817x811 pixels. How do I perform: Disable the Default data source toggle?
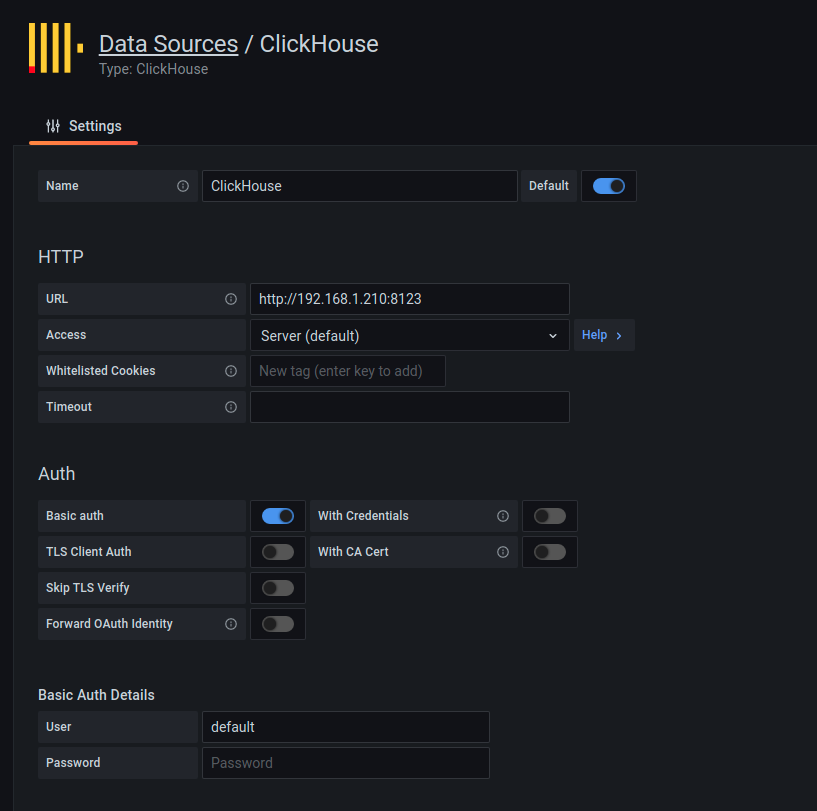[x=608, y=186]
